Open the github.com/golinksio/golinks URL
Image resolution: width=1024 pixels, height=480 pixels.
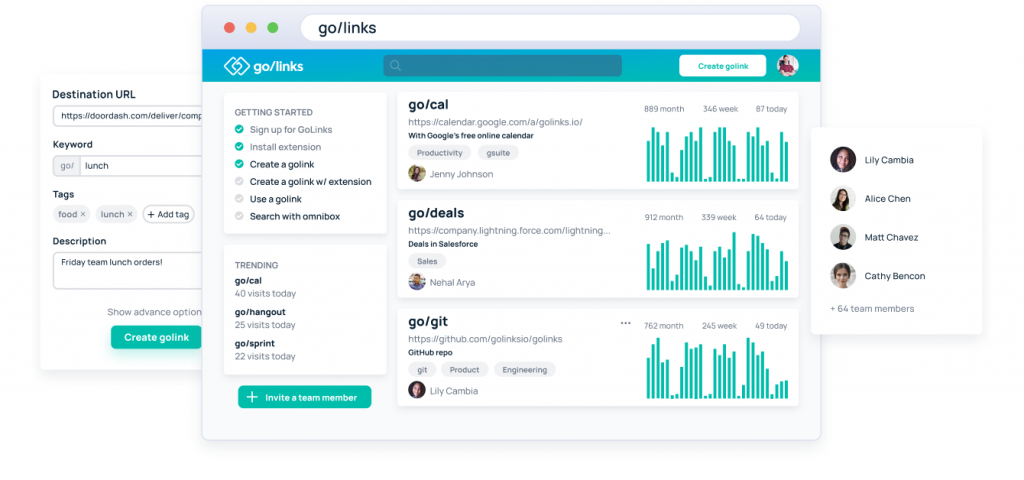pyautogui.click(x=485, y=339)
